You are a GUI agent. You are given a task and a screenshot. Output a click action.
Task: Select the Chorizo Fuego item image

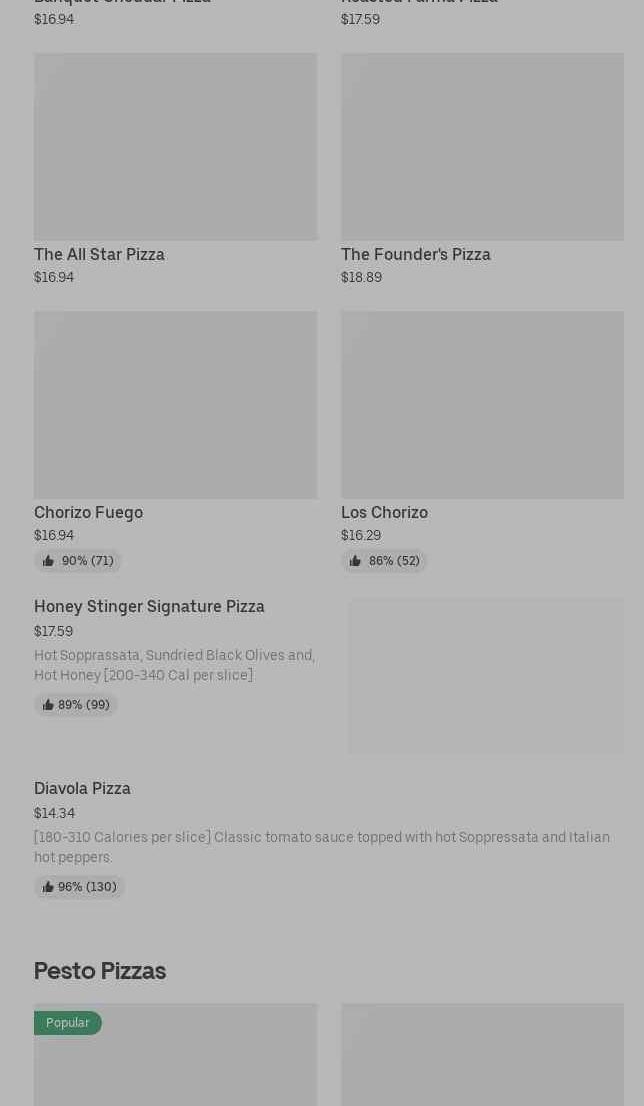click(x=175, y=405)
